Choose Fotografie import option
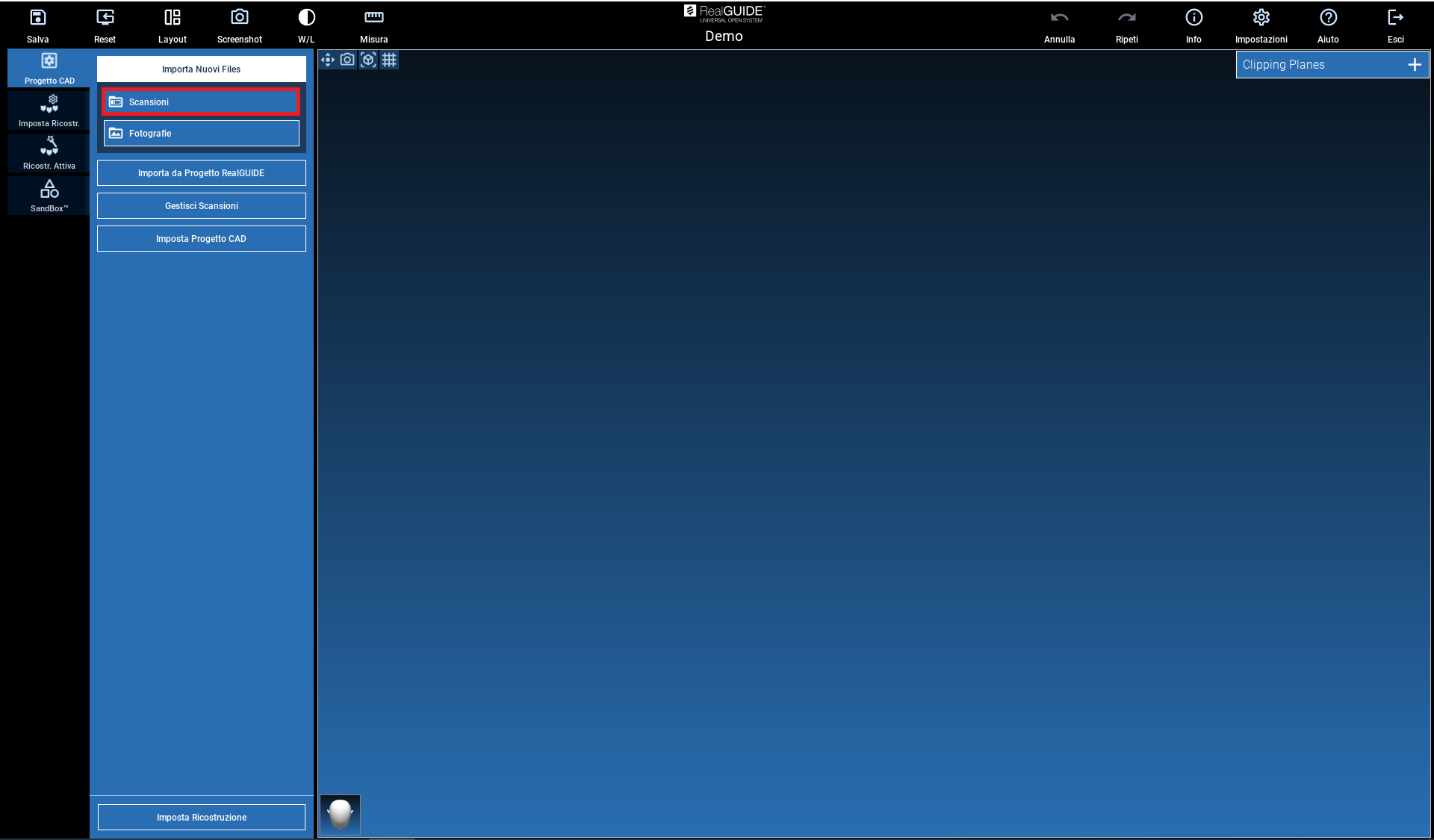The image size is (1434, 840). coord(202,134)
